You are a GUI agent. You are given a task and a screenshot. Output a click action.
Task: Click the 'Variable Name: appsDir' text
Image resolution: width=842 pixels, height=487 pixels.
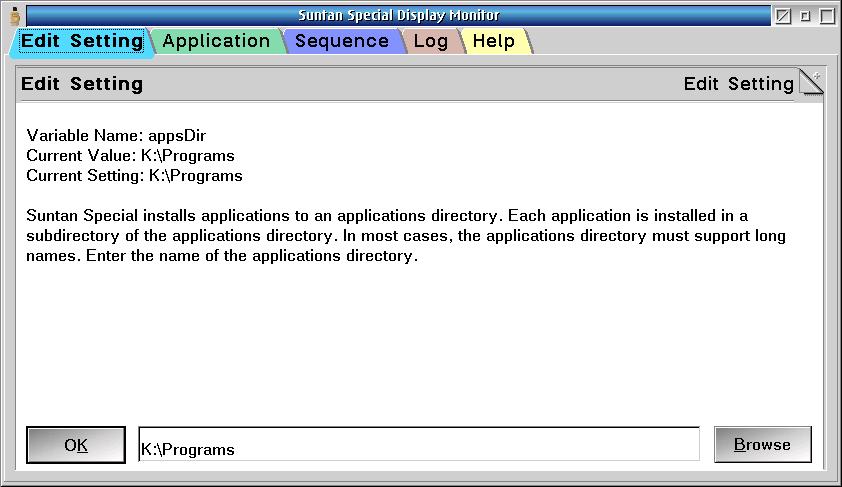pos(116,135)
